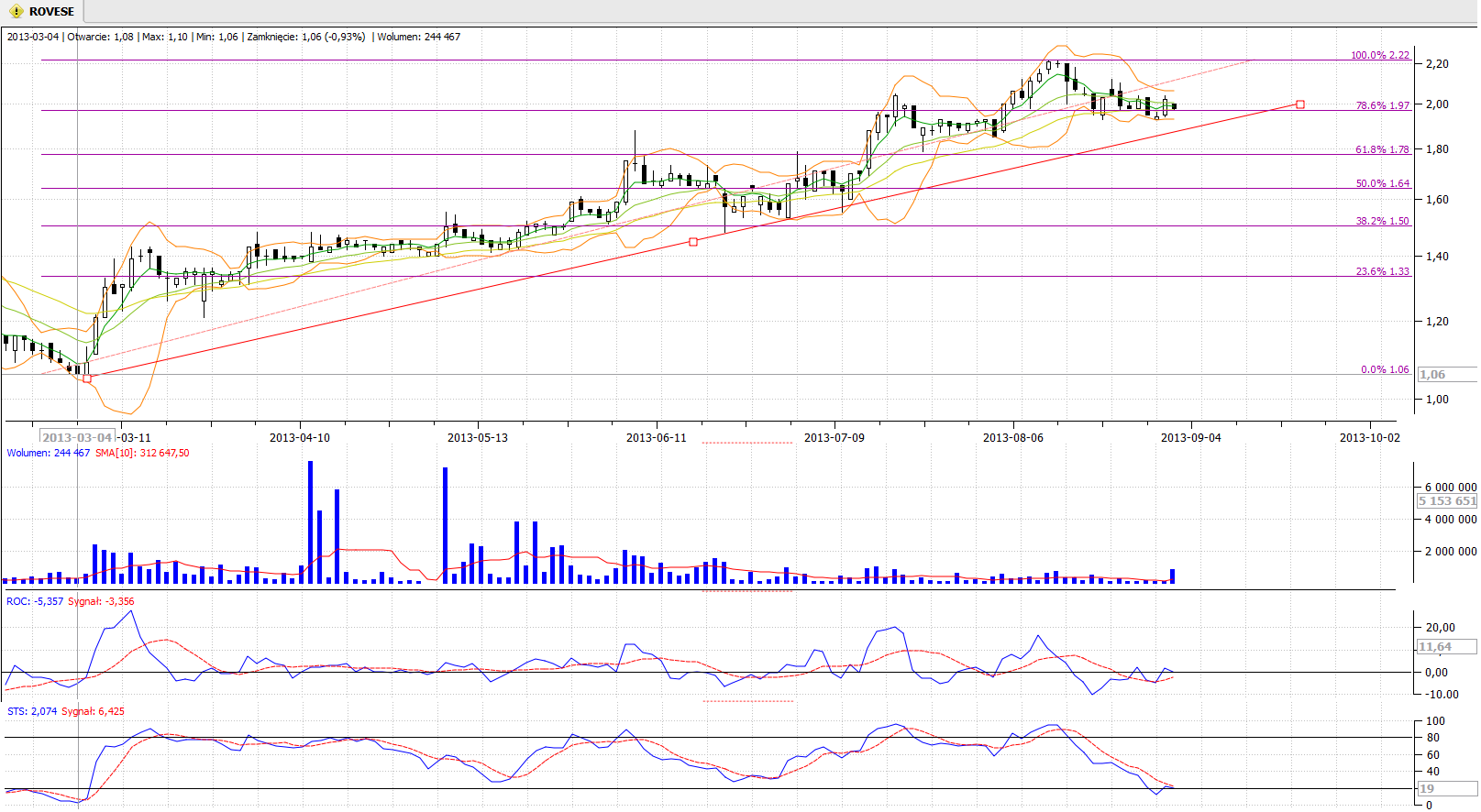Screen dimensions: 1481x812
Task: Click the 2013-10-02 date axis label
Action: 1370,437
